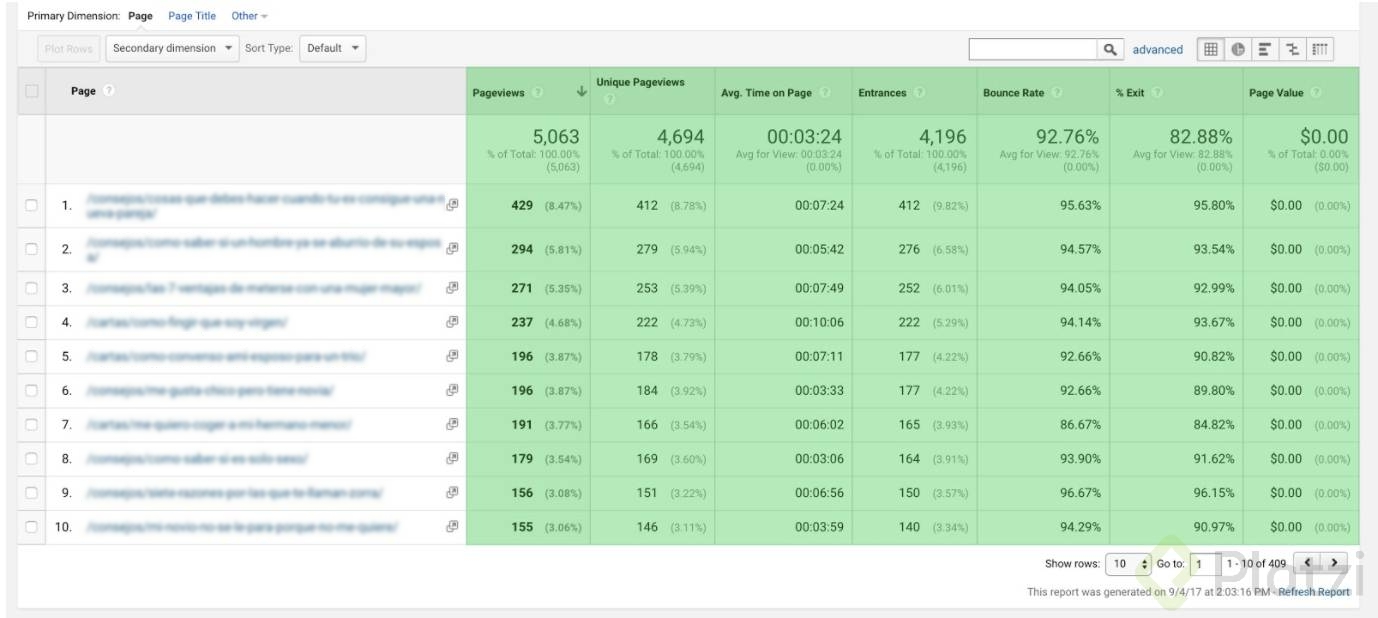Screen dimensions: 1378x618
Task: Click the search magnifier button
Action: click(x=1110, y=49)
